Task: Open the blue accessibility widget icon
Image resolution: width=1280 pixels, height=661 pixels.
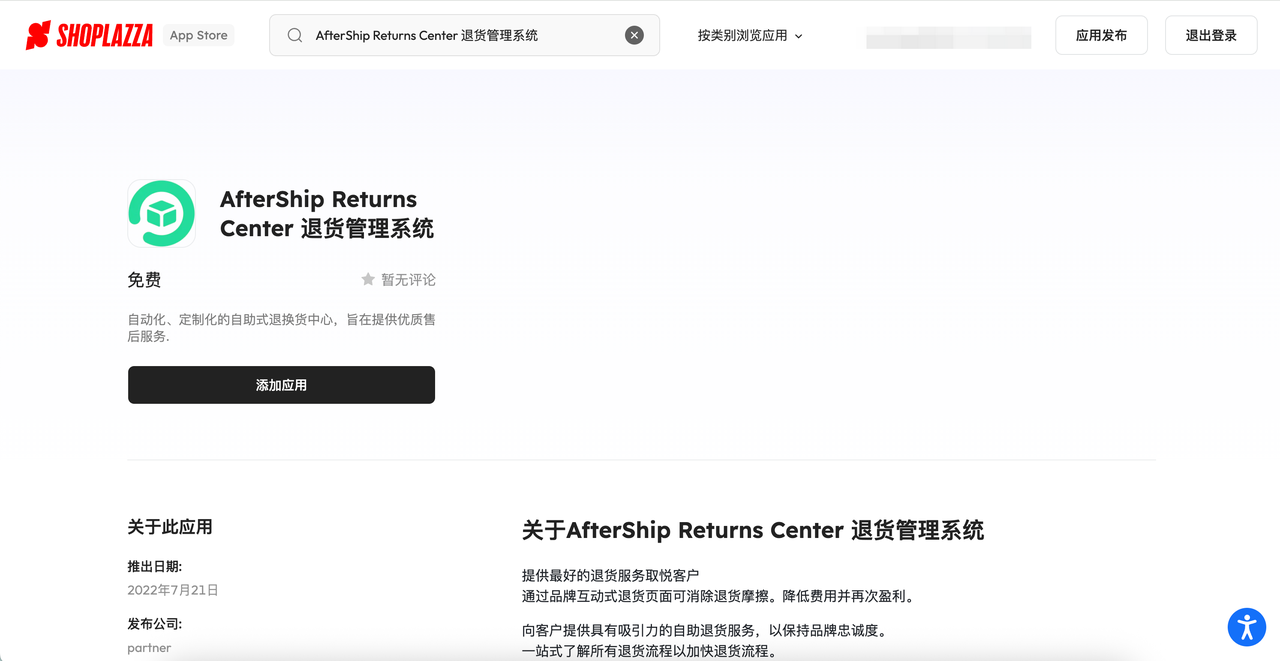Action: point(1246,627)
